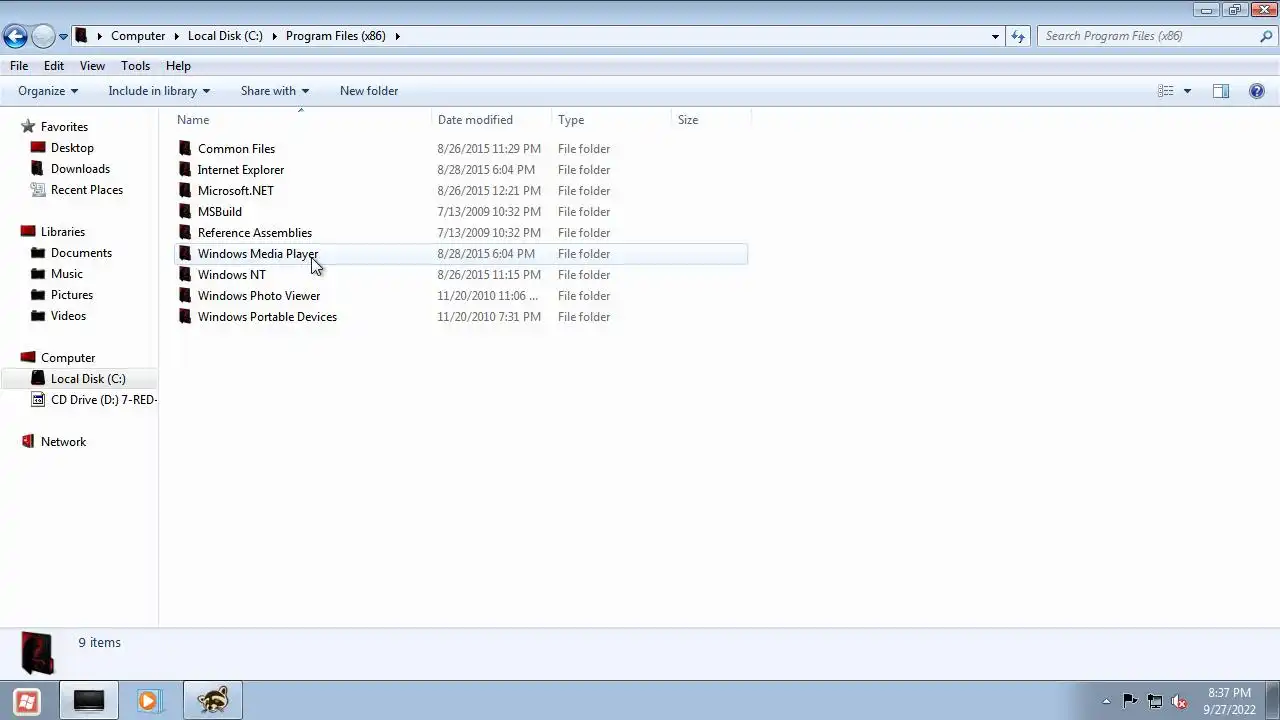Open the Videos library
1280x720 pixels.
pos(68,316)
